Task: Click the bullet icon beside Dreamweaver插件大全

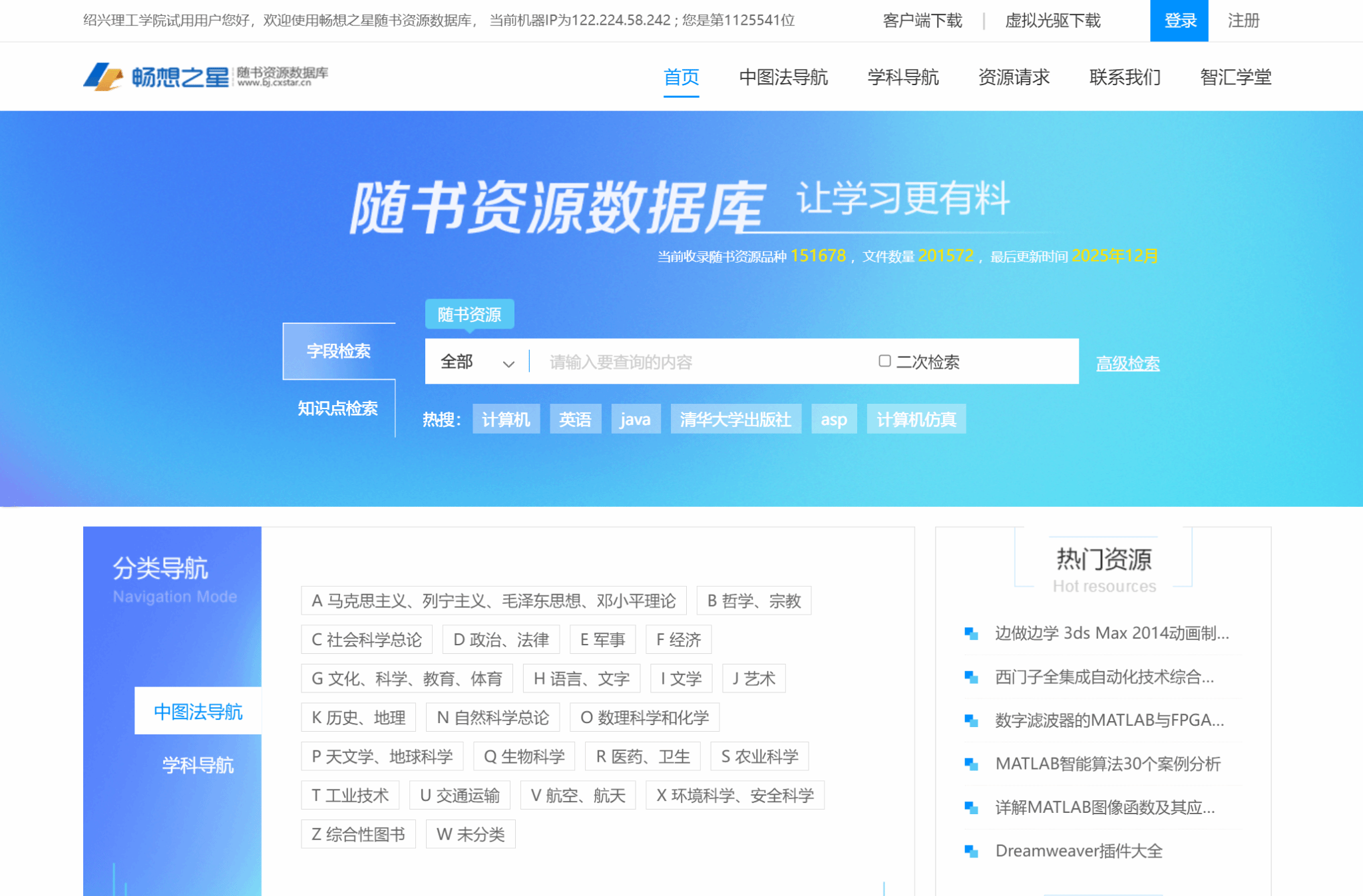Action: pyautogui.click(x=971, y=851)
